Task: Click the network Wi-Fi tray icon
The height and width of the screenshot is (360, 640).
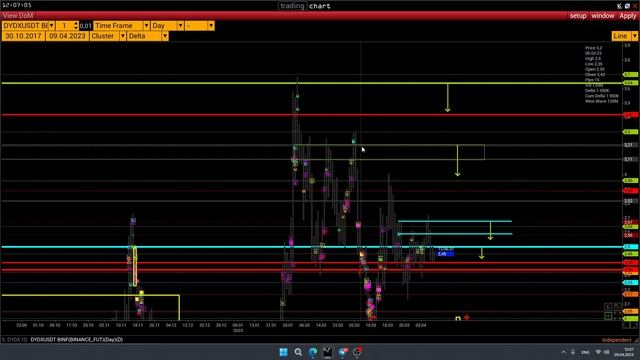Action: (598, 352)
